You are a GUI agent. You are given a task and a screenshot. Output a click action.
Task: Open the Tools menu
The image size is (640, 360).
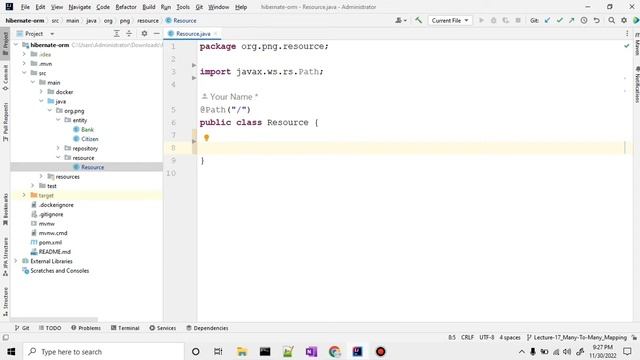pos(183,7)
